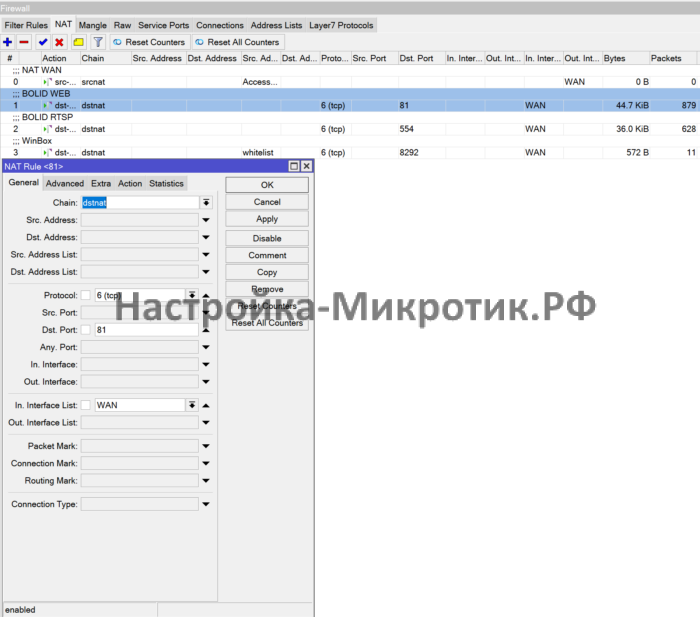
Task: Switch to the Raw tab
Action: (x=122, y=25)
